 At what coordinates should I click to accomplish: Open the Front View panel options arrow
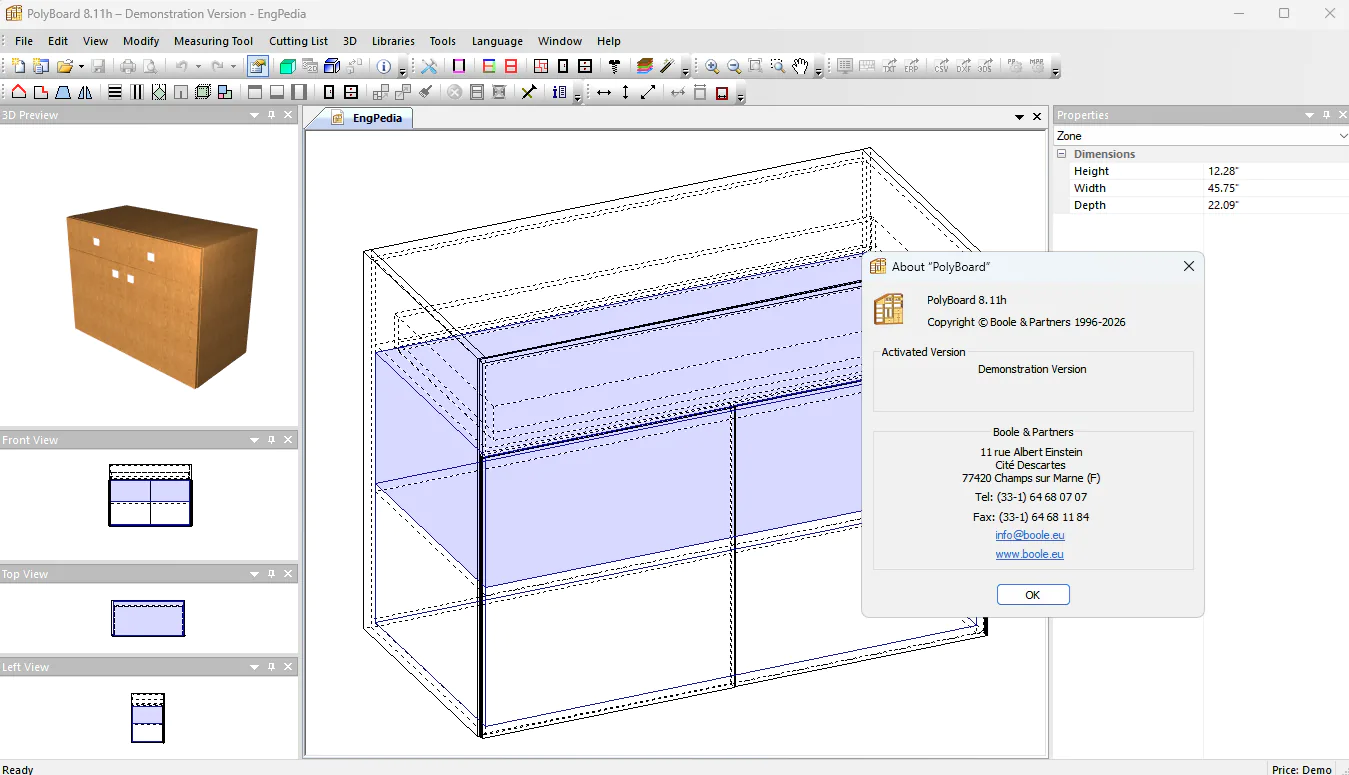[x=255, y=440]
